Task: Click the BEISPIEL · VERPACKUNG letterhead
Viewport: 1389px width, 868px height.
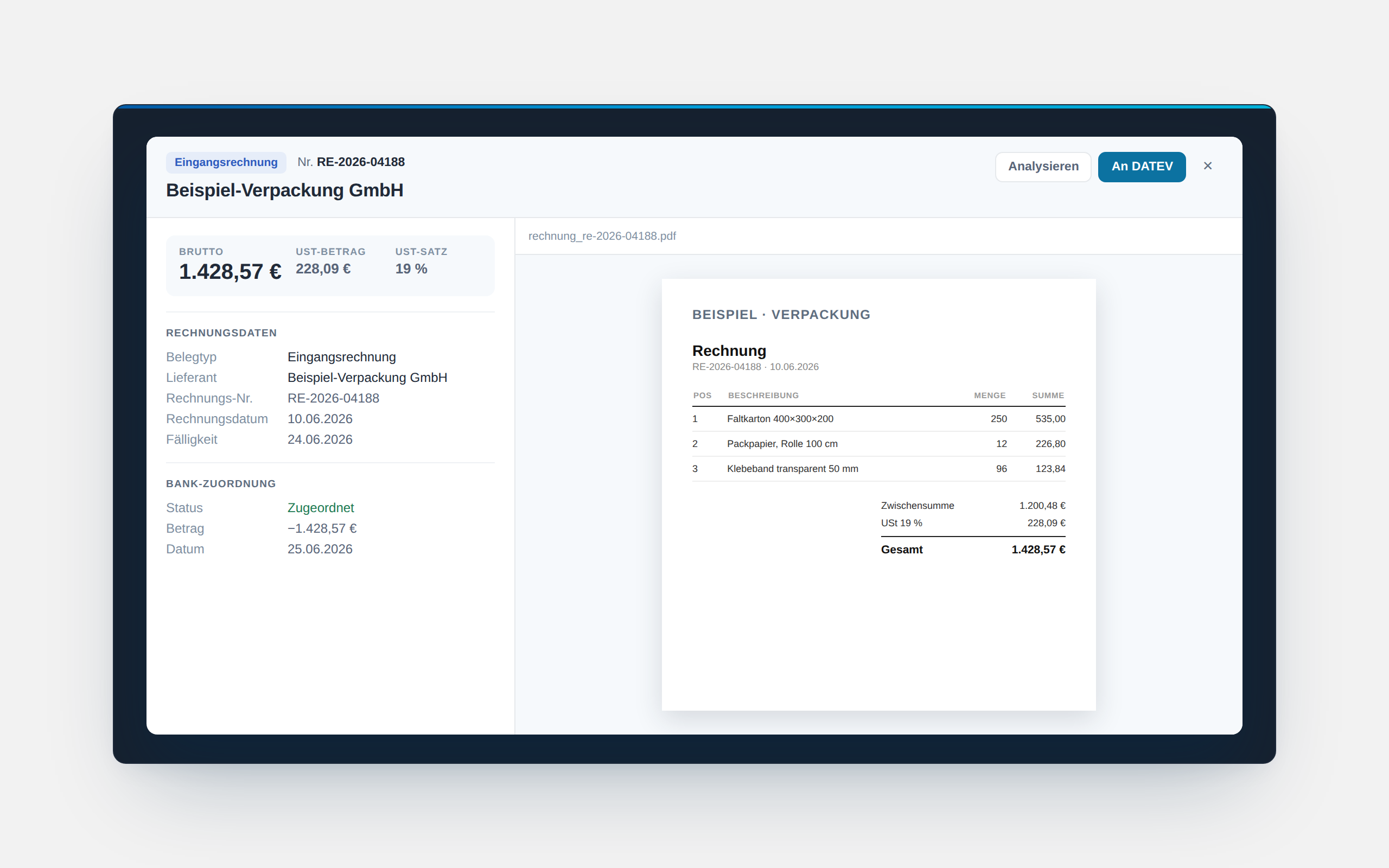Action: 781,315
